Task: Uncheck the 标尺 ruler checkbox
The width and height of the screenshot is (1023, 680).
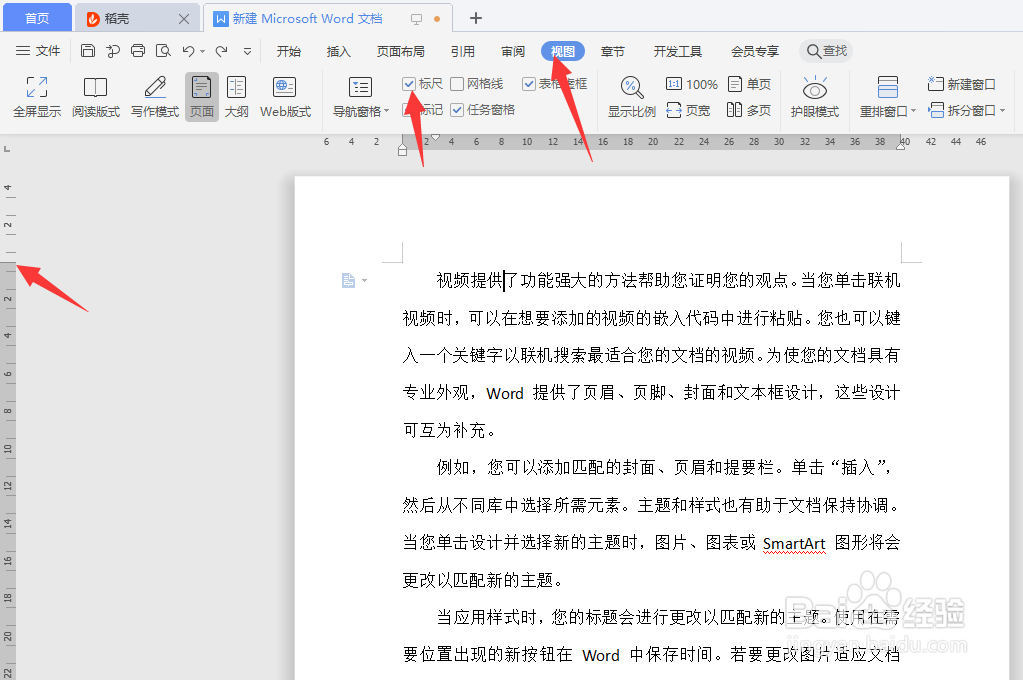Action: point(408,84)
